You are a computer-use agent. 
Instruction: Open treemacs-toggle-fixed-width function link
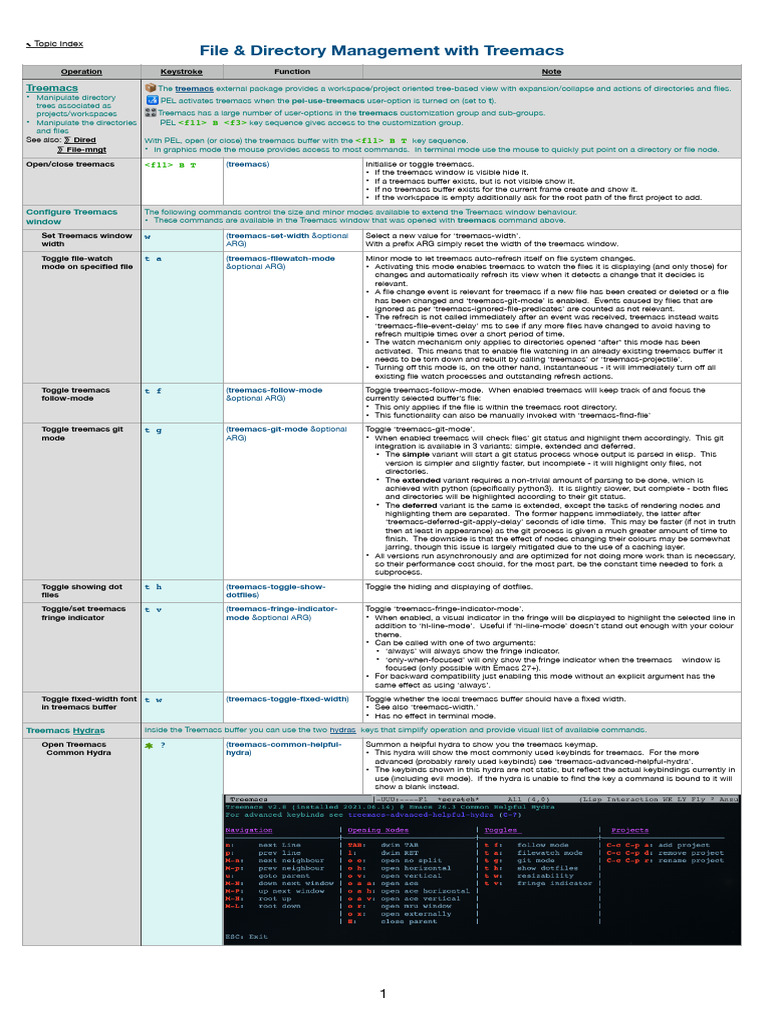(x=287, y=699)
